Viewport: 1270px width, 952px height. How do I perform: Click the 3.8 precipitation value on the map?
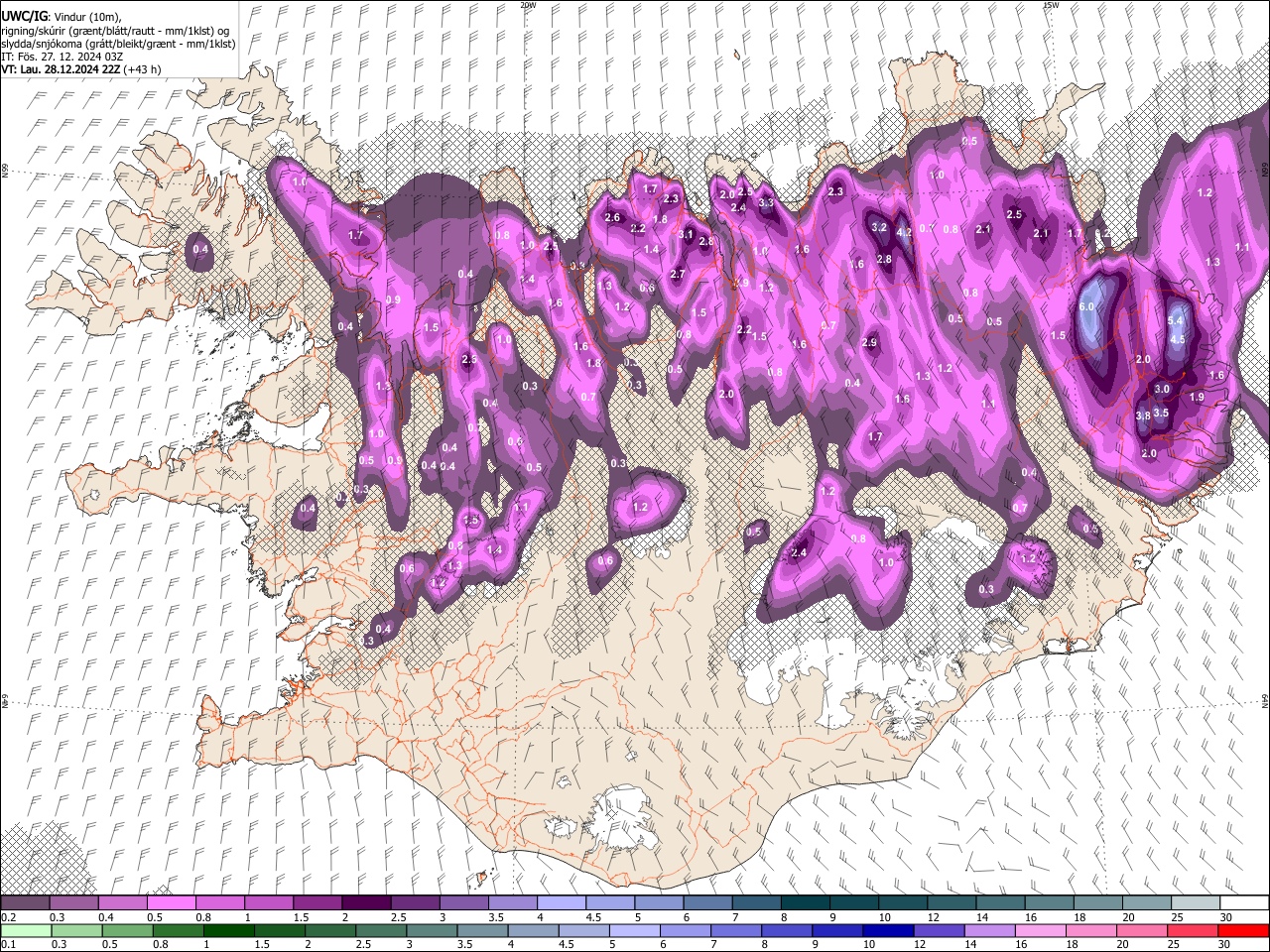(x=1143, y=416)
